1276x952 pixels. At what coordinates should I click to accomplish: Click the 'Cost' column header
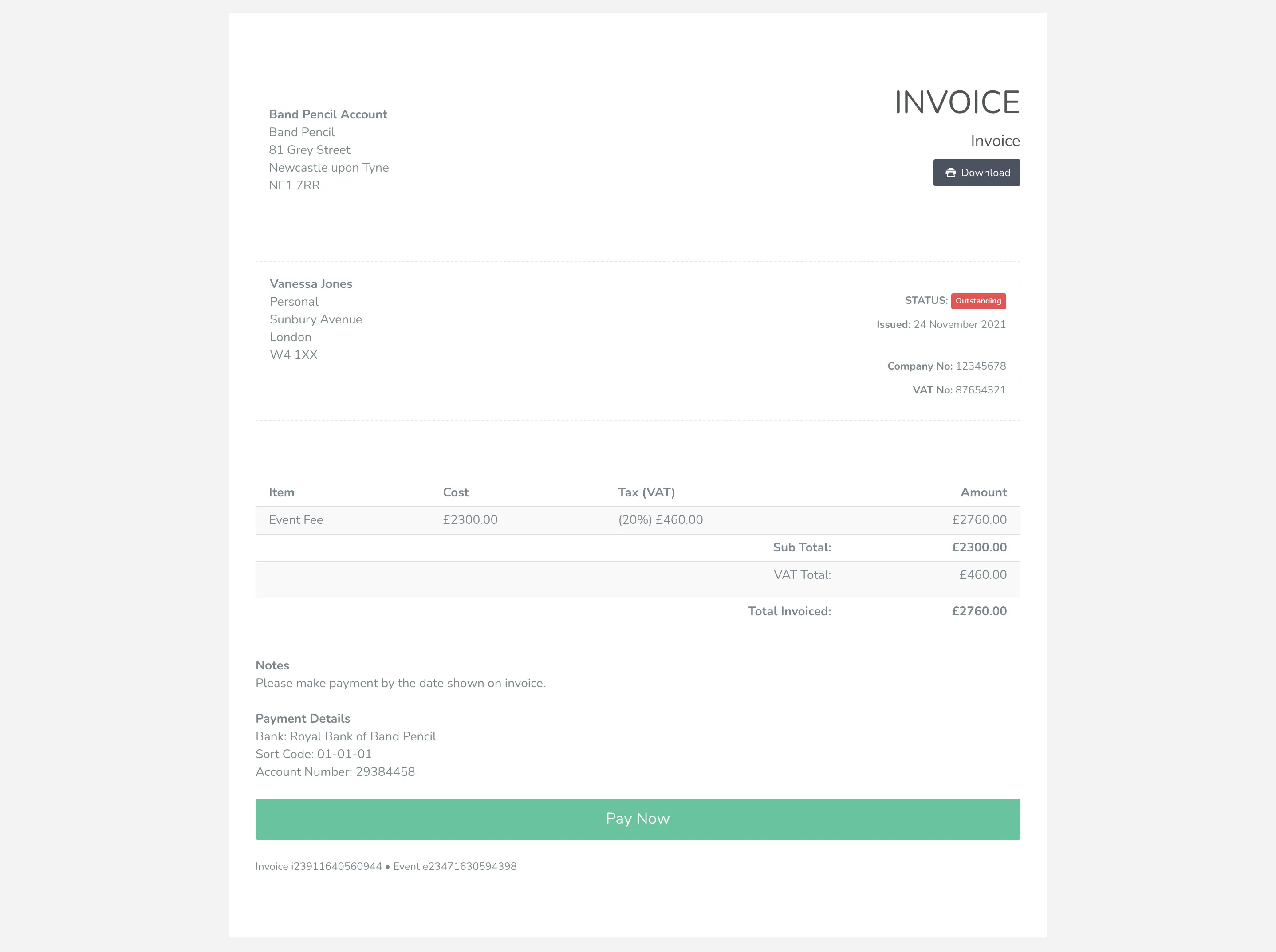click(455, 492)
